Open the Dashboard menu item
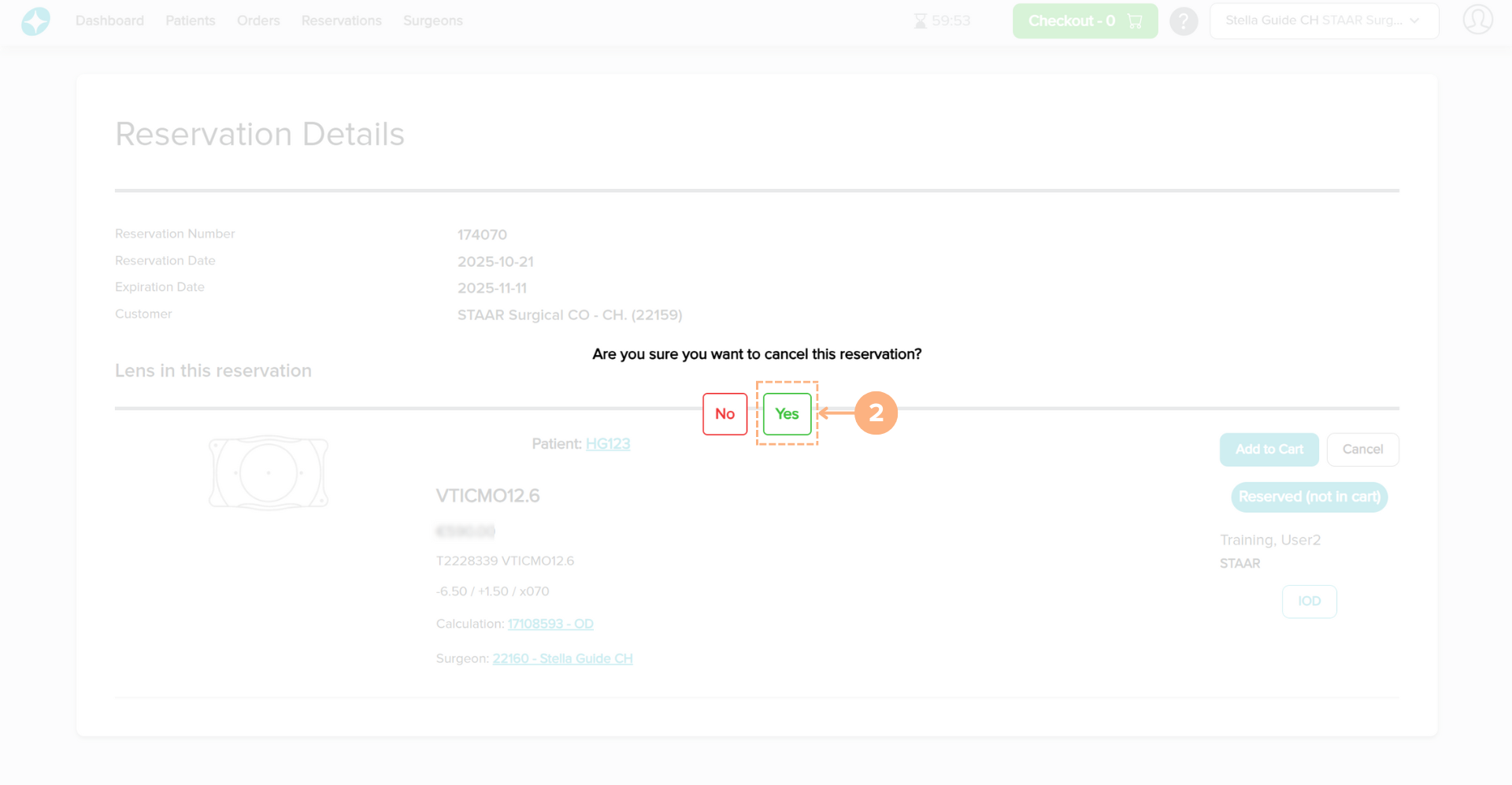Image resolution: width=1512 pixels, height=785 pixels. click(x=109, y=21)
